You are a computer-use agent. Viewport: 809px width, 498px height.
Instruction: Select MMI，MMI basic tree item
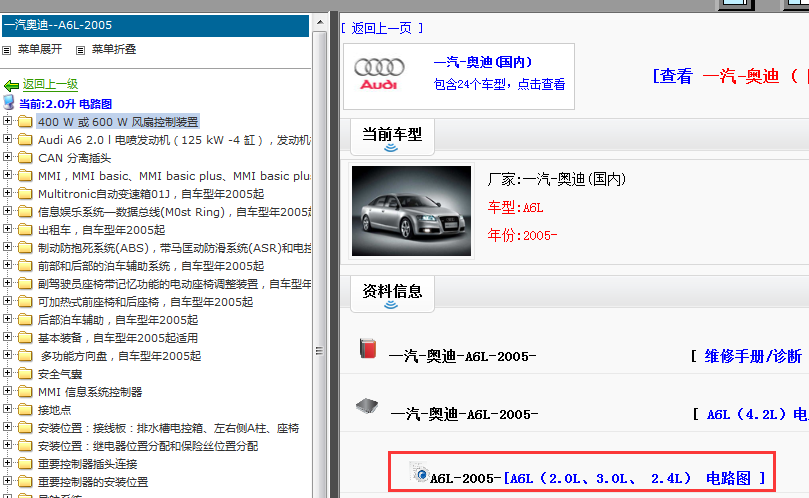174,176
